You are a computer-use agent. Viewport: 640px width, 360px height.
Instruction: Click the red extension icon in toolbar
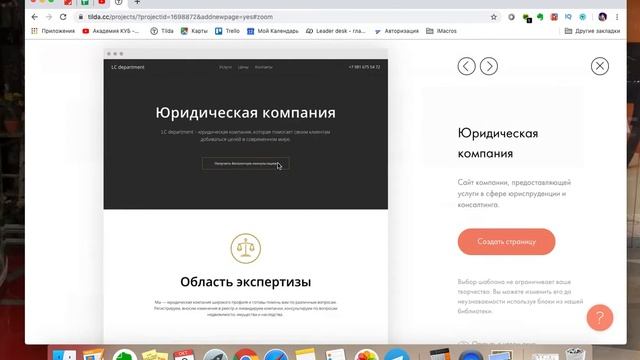(554, 17)
